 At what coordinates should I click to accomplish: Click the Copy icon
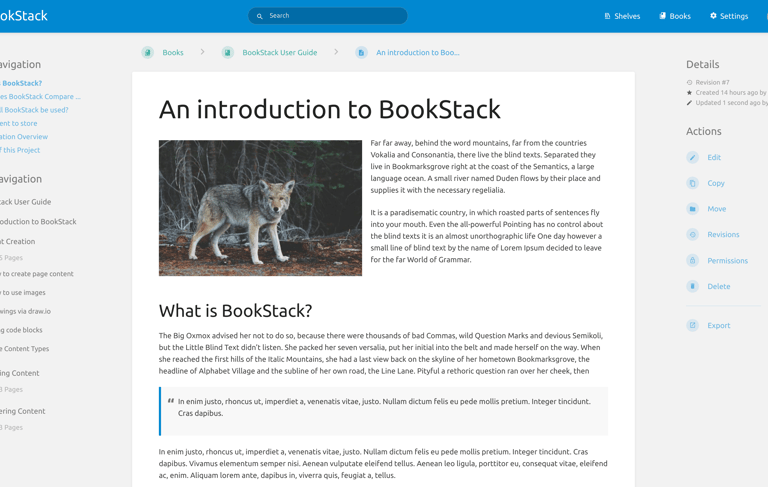[693, 183]
